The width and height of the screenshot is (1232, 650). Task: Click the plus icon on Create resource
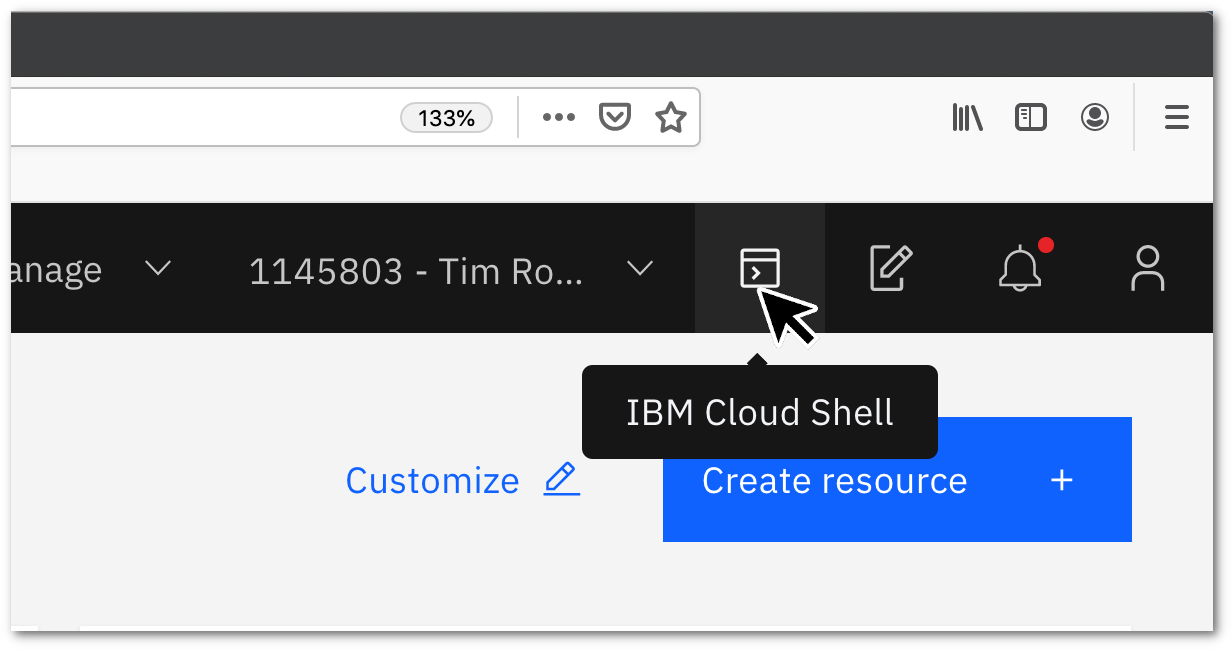coord(1062,480)
